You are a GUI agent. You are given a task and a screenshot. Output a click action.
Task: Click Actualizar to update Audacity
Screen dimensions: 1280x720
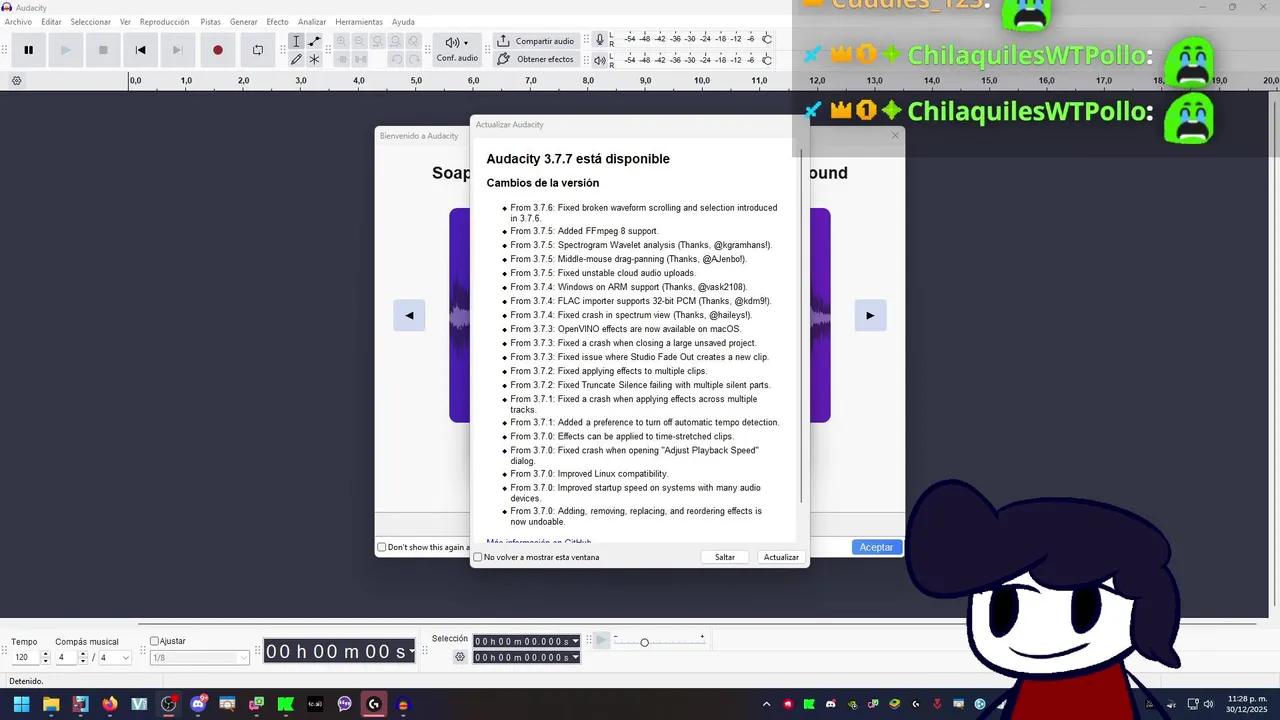pos(781,557)
